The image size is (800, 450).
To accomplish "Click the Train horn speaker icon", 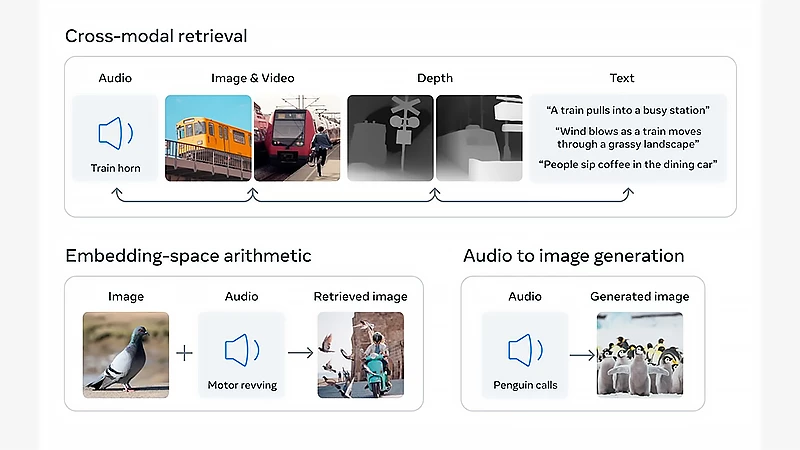I will pos(116,133).
